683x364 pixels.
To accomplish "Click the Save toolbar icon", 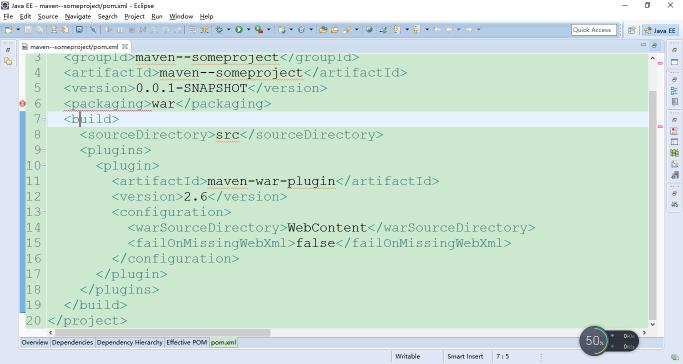I will 28,30.
